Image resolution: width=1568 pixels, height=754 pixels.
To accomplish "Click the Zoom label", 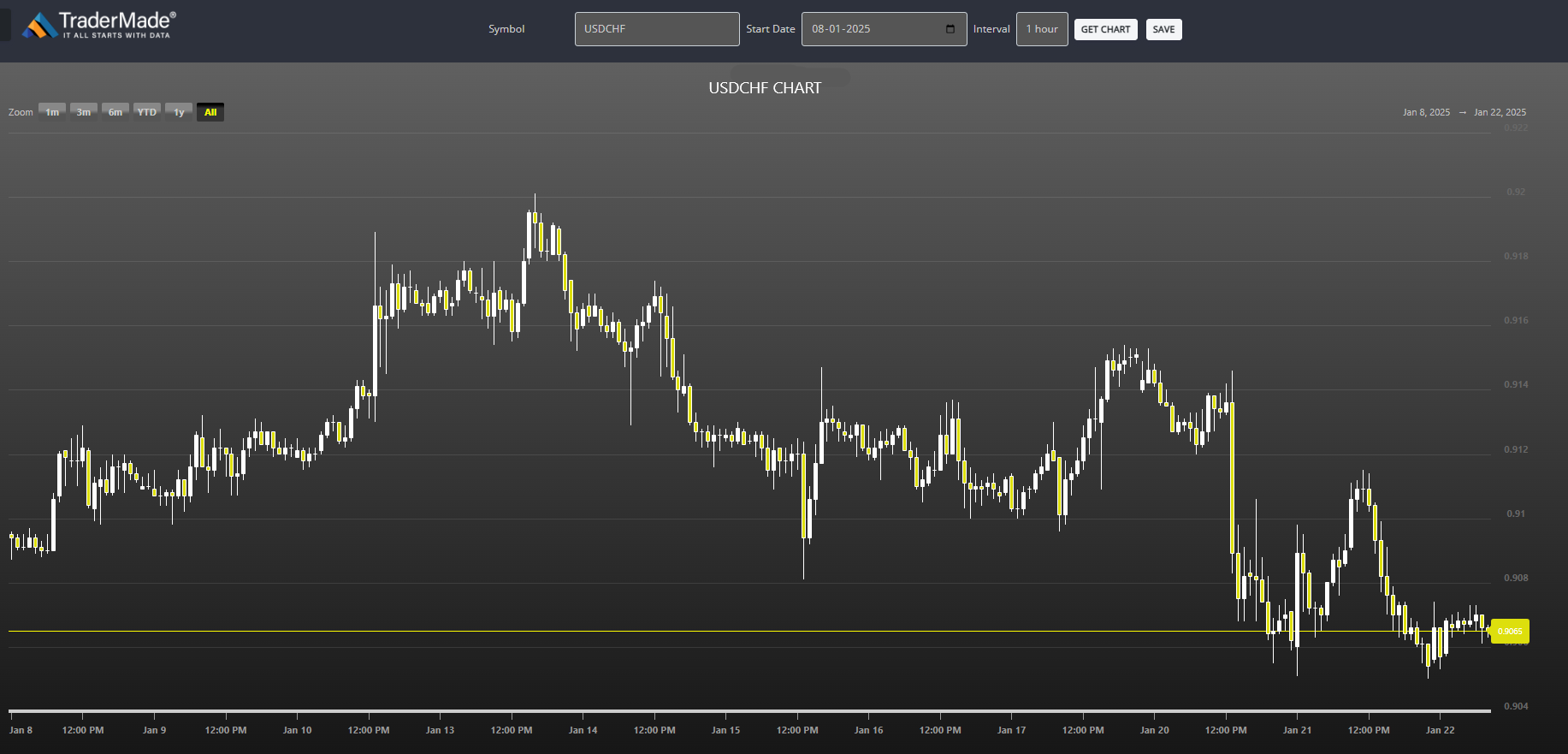I will pyautogui.click(x=21, y=112).
